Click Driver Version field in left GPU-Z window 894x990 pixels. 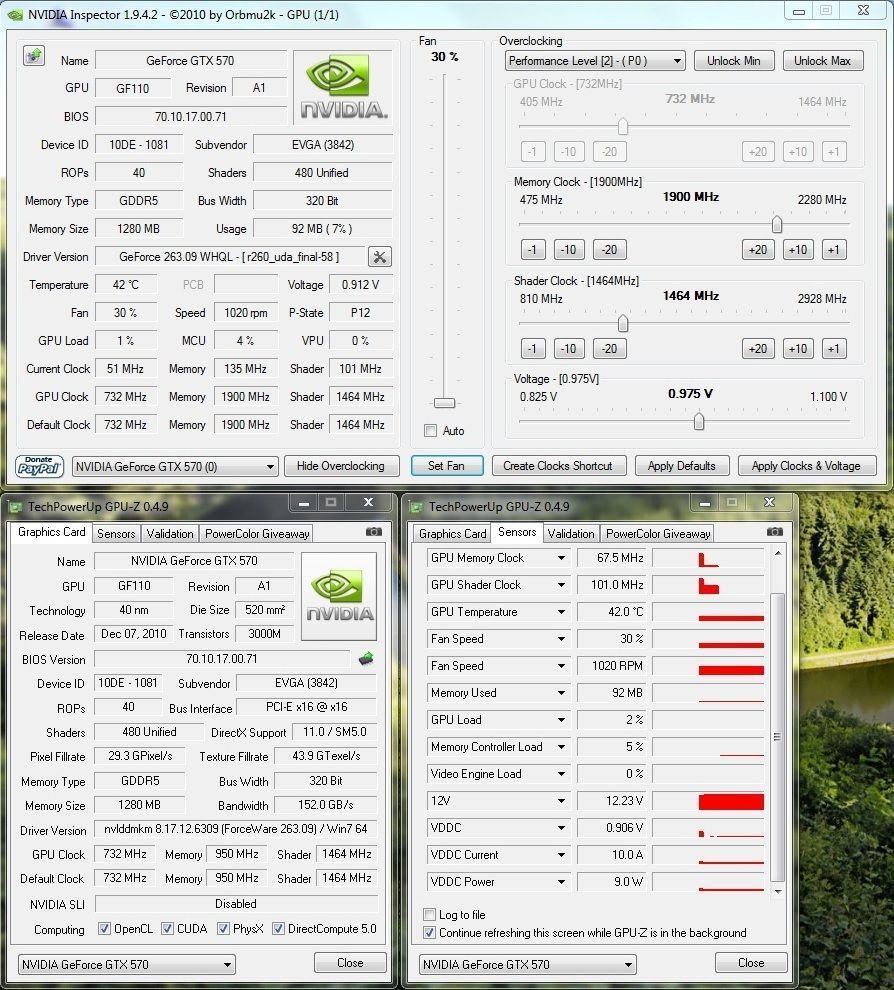tap(235, 829)
